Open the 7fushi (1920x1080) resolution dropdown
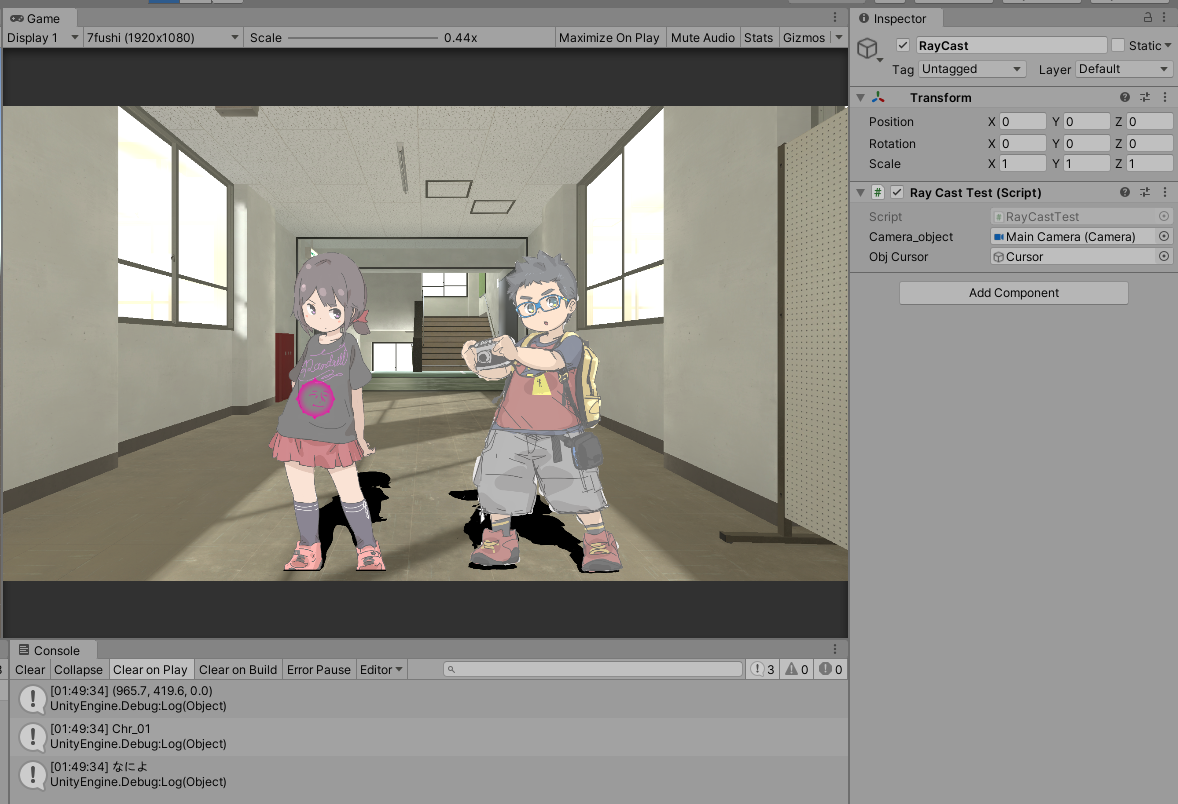 162,38
